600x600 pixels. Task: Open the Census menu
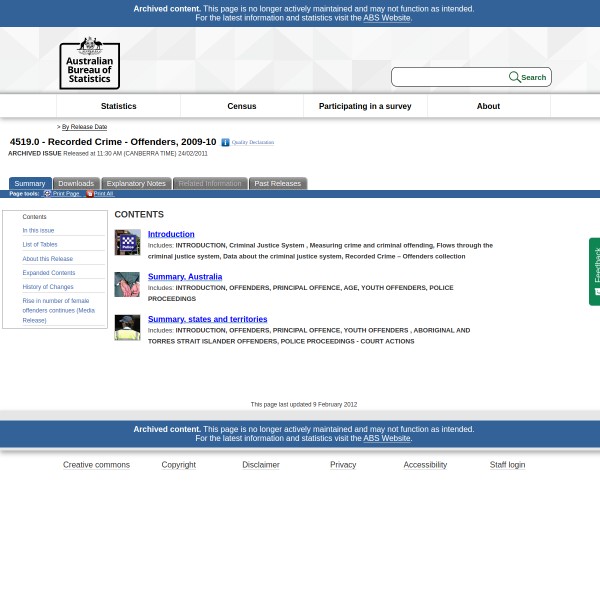tap(241, 106)
